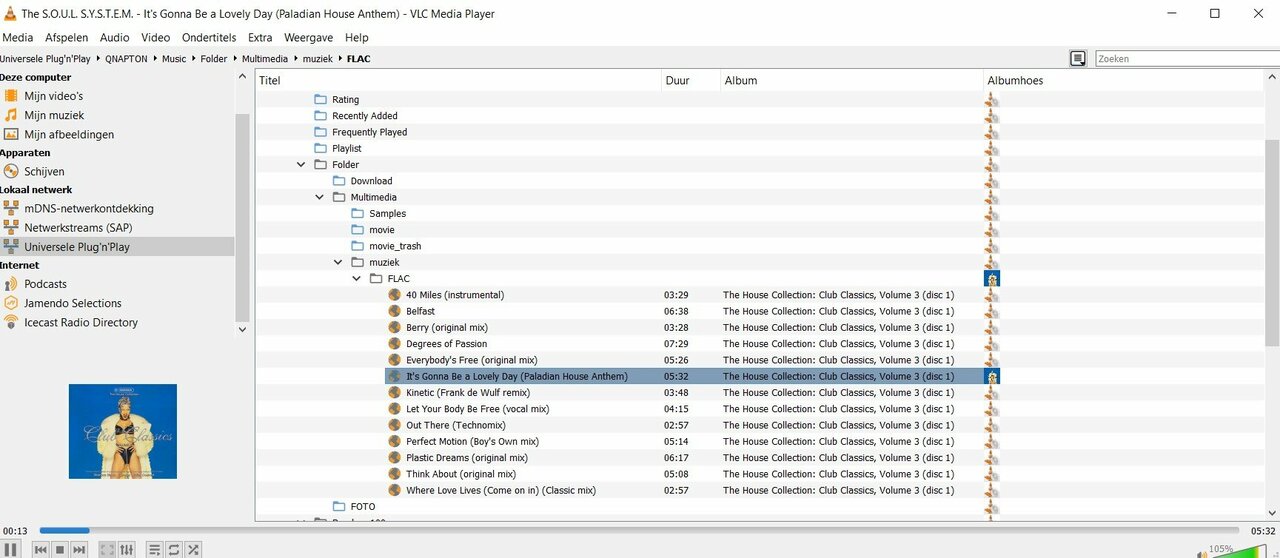
Task: Click QNAPTON in the breadcrumb path
Action: coord(126,59)
